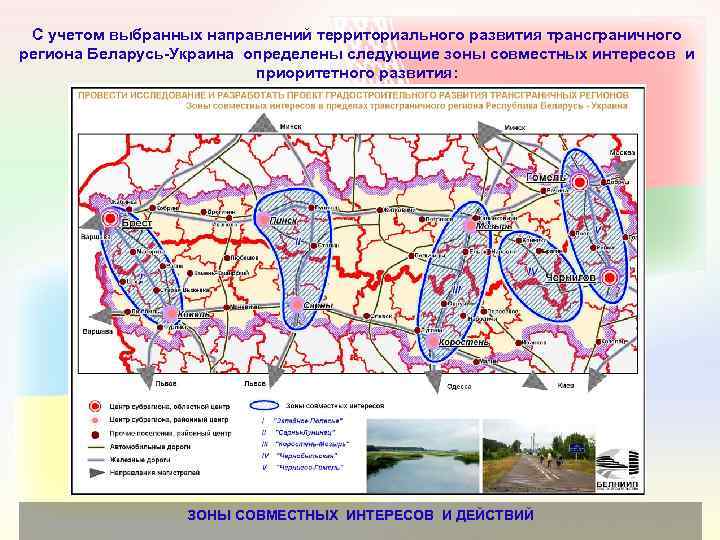Click the Чернигов regional center marker
The width and height of the screenshot is (720, 540).
(x=610, y=277)
